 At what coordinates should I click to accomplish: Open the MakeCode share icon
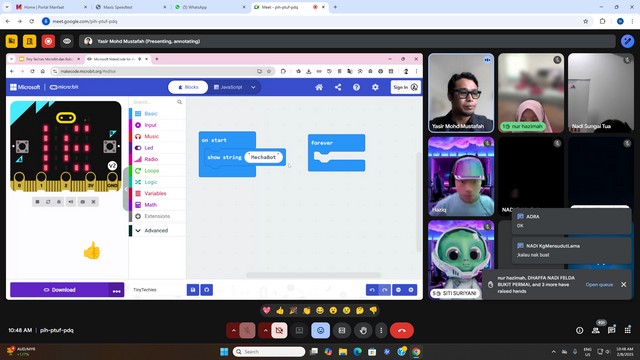338,87
